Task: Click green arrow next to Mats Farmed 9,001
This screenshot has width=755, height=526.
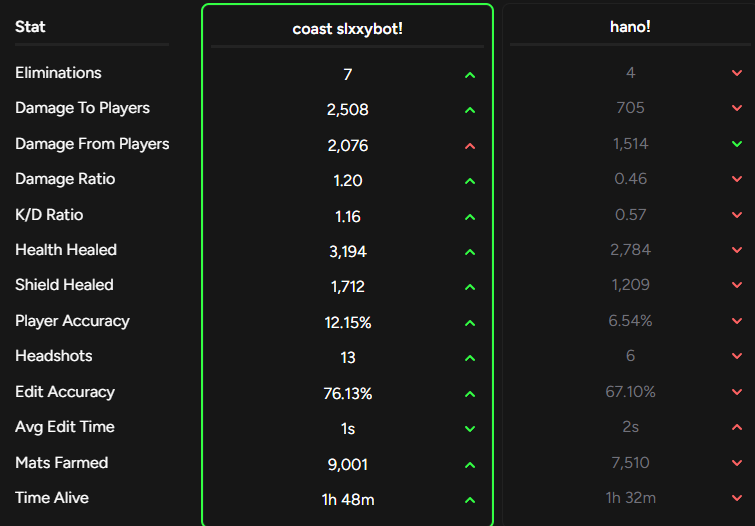Action: coord(470,465)
